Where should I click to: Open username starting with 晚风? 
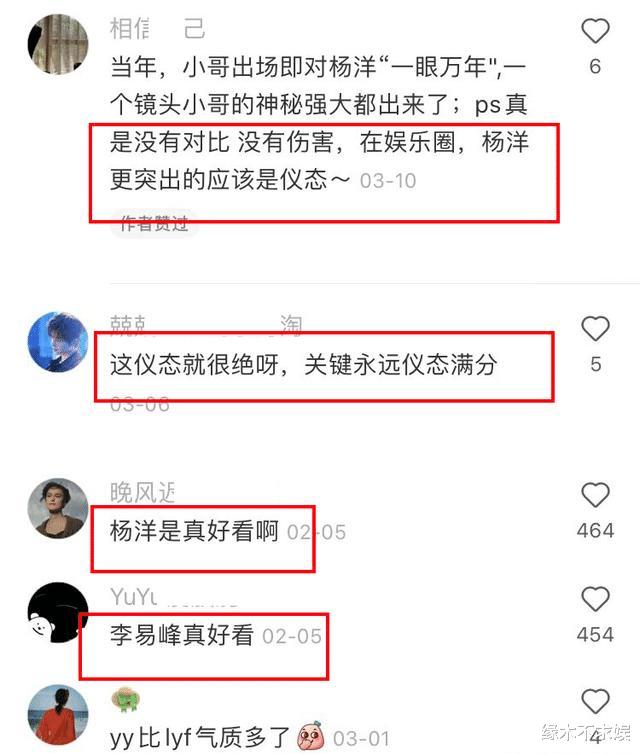pyautogui.click(x=142, y=492)
